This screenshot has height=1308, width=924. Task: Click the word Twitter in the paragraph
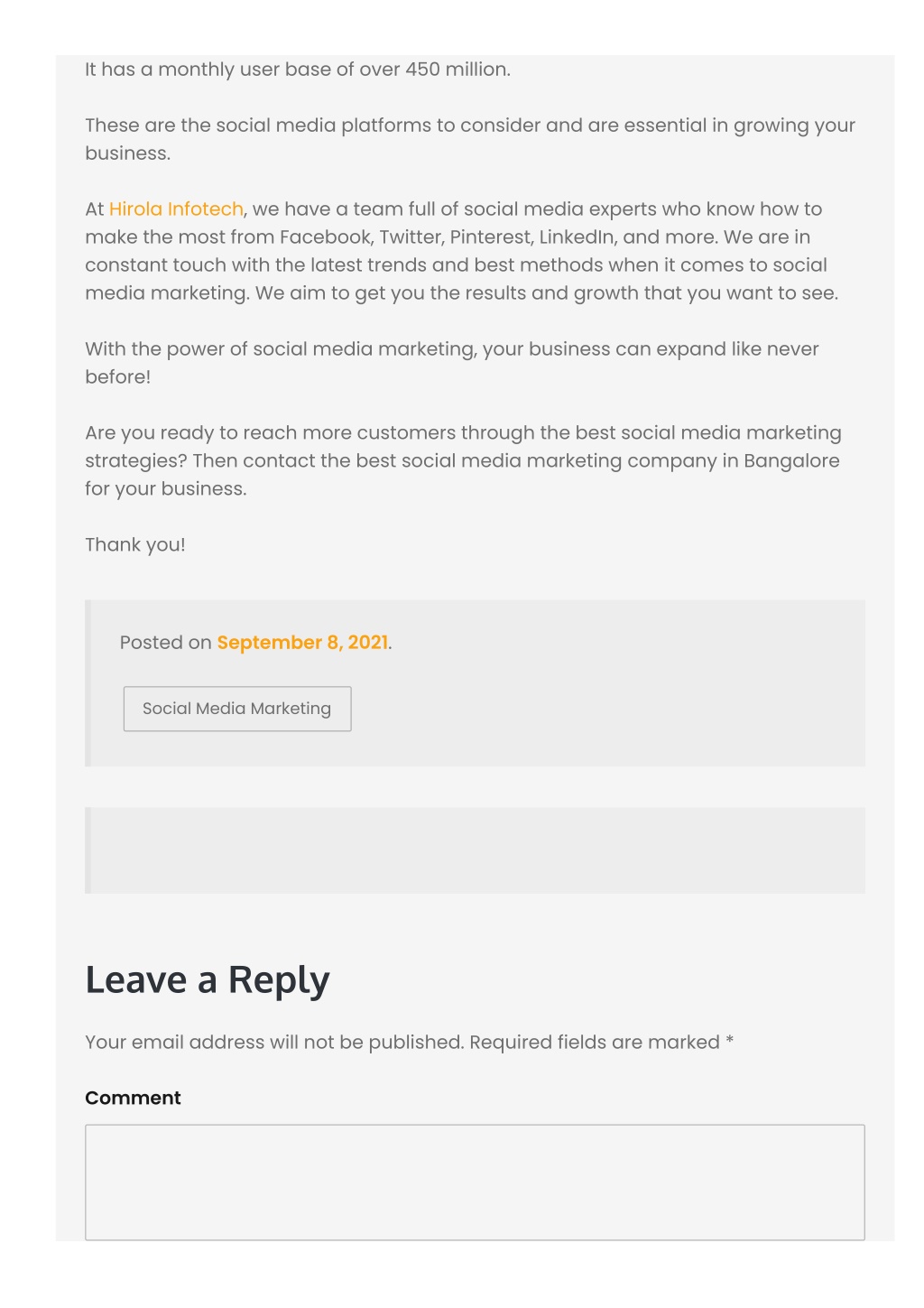point(409,237)
